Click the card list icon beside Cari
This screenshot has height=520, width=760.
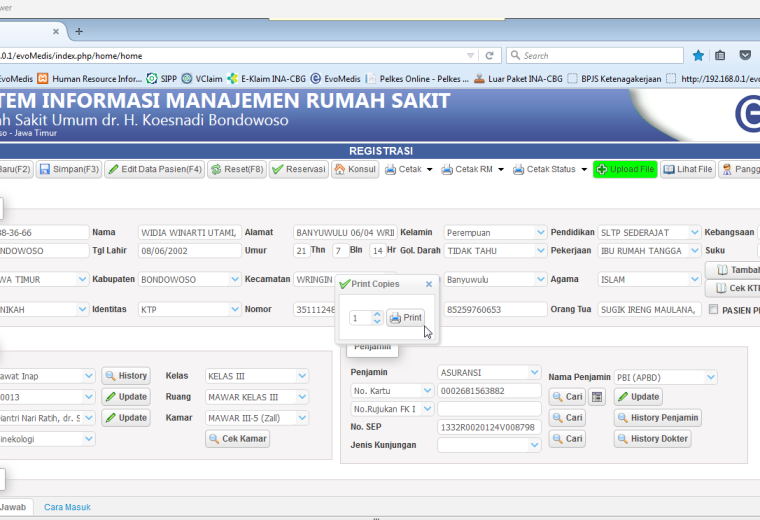click(x=597, y=397)
